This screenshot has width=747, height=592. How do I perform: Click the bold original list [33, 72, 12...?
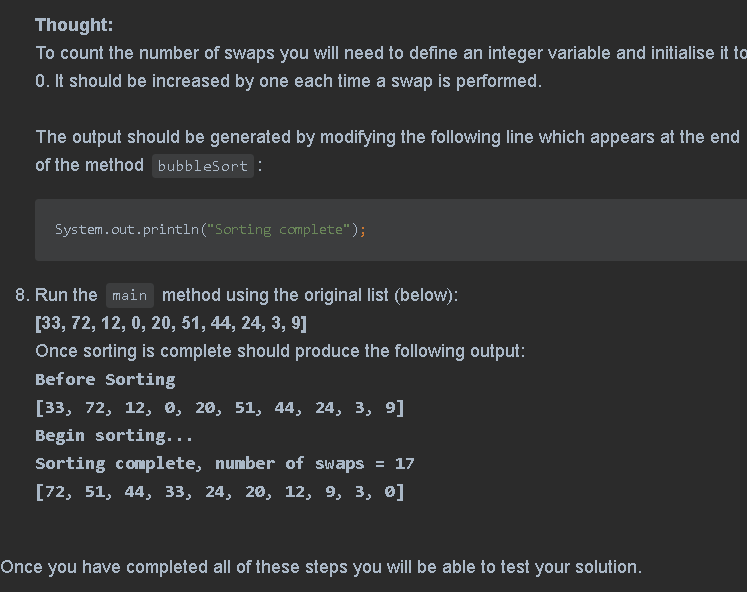pyautogui.click(x=171, y=323)
